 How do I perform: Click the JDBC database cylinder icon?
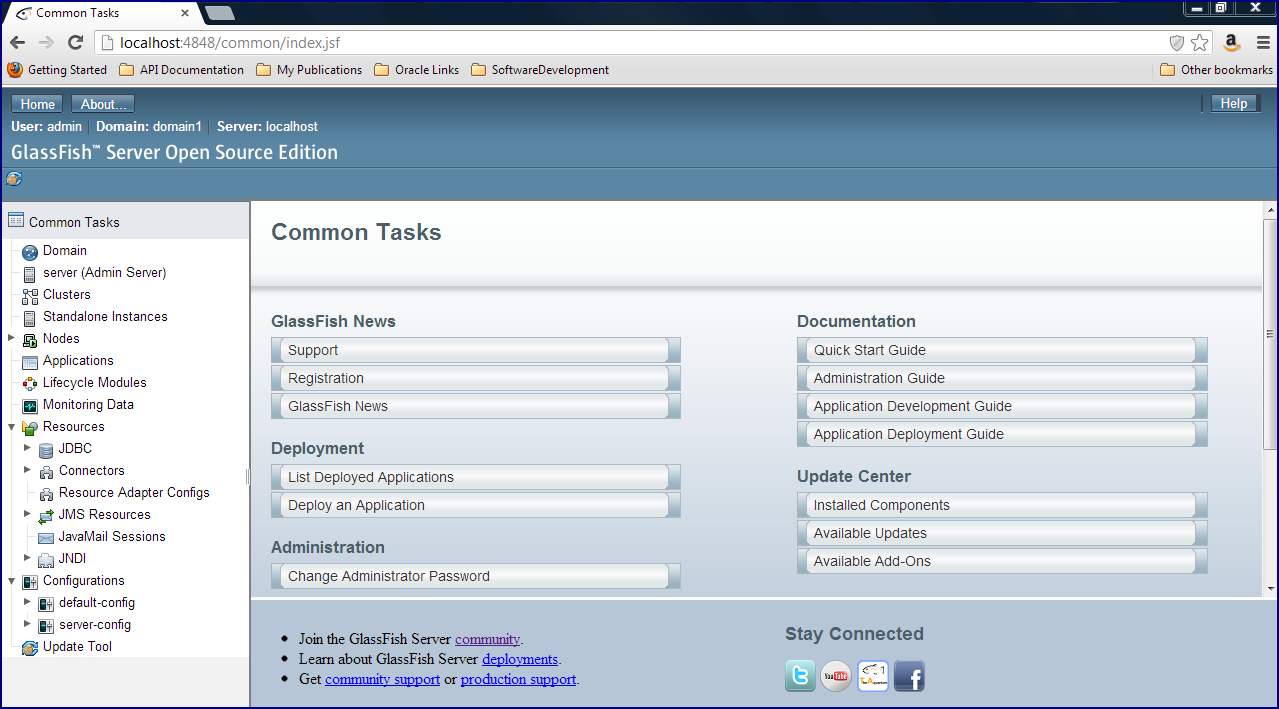pyautogui.click(x=46, y=450)
